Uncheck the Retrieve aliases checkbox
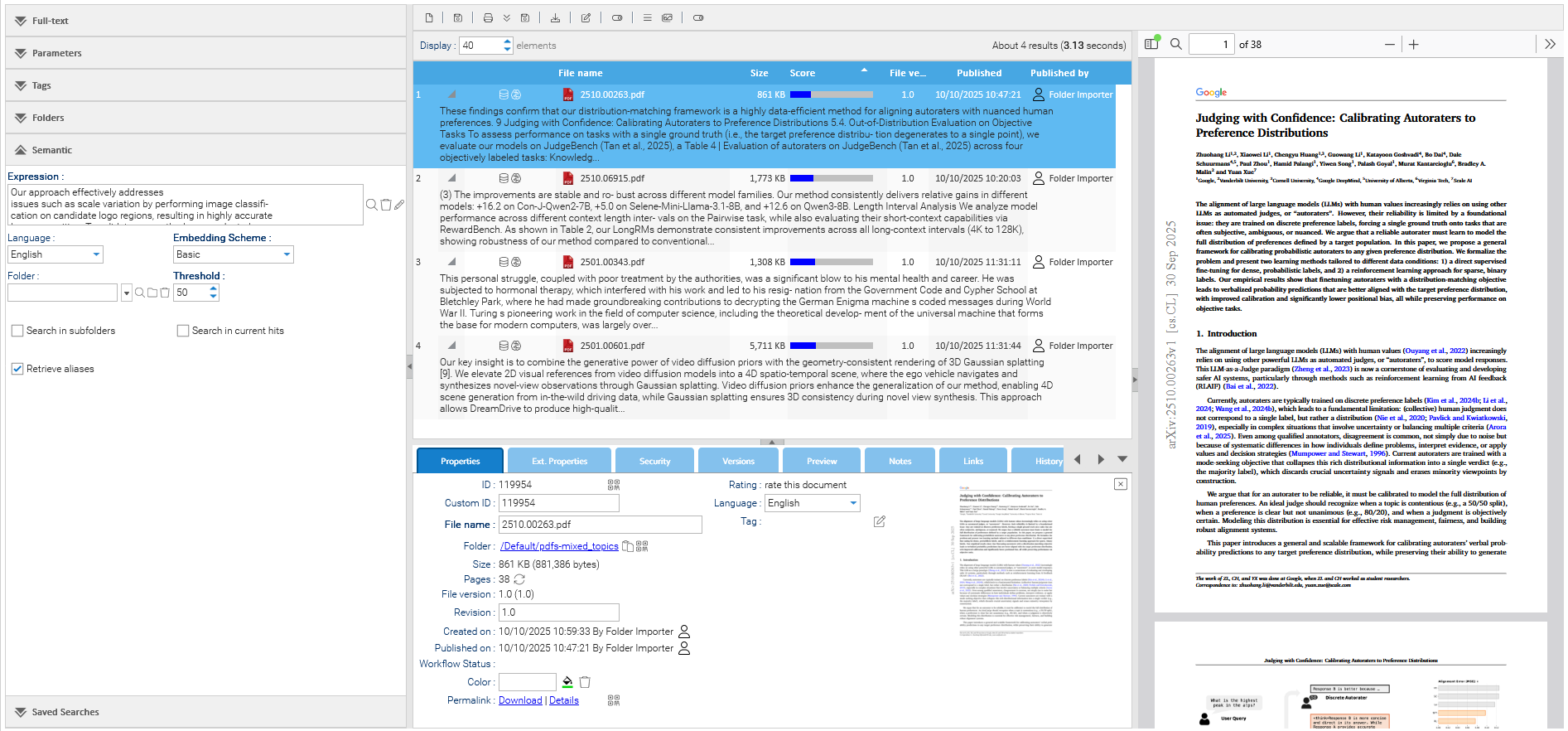 click(17, 369)
